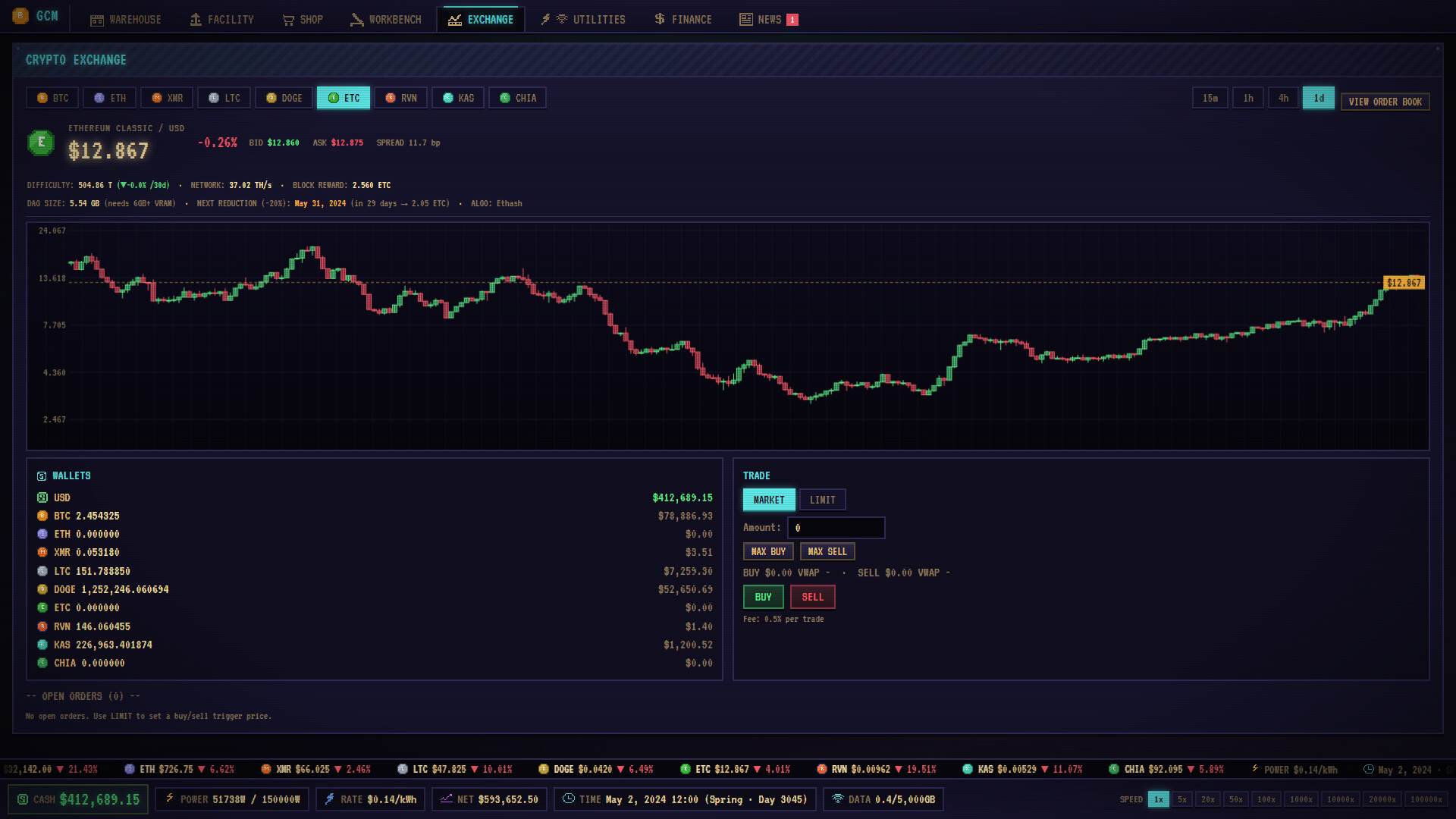Select MARKET order type

[x=769, y=500]
